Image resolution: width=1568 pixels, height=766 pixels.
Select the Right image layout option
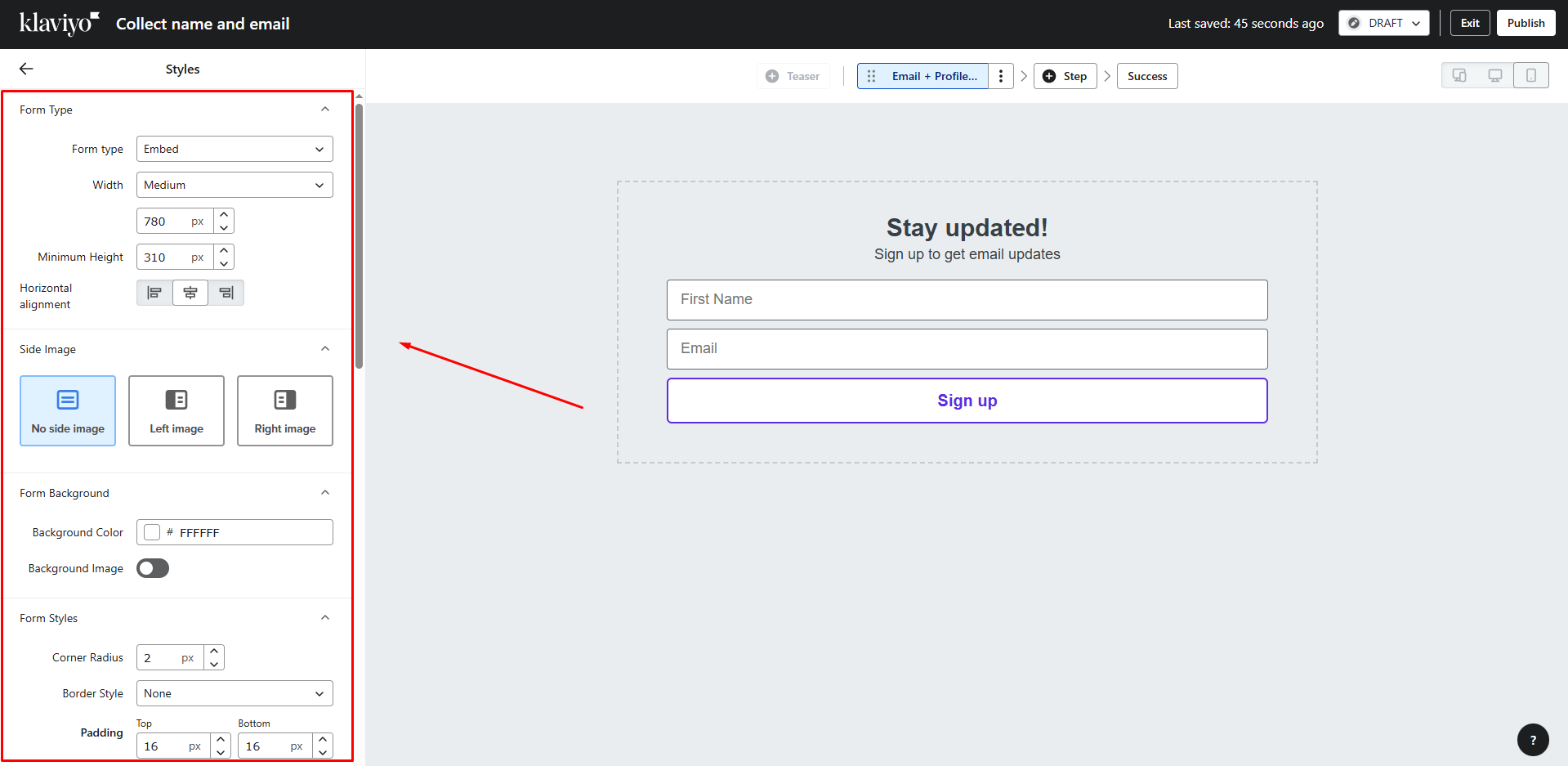coord(285,410)
